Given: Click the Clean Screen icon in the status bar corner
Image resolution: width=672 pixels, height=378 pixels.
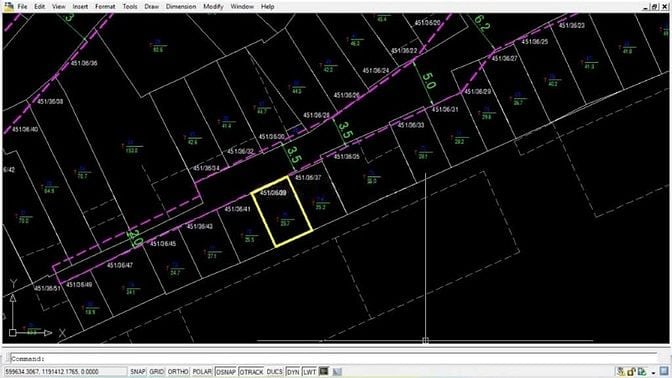Looking at the screenshot, I should pyautogui.click(x=664, y=371).
